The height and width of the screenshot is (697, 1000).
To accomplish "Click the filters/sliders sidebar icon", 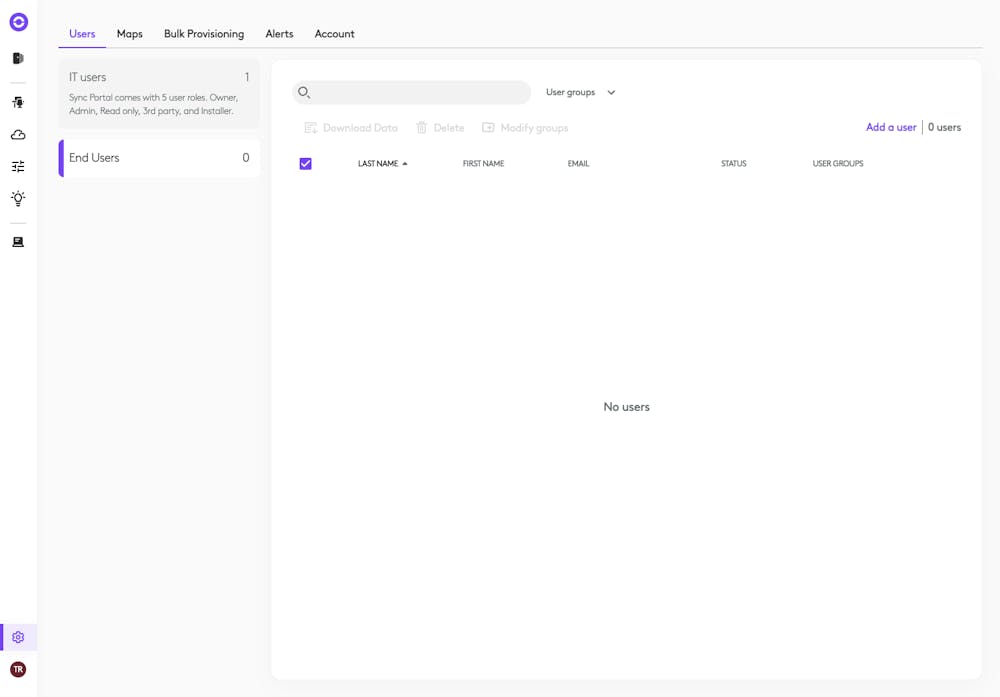I will pos(17,166).
